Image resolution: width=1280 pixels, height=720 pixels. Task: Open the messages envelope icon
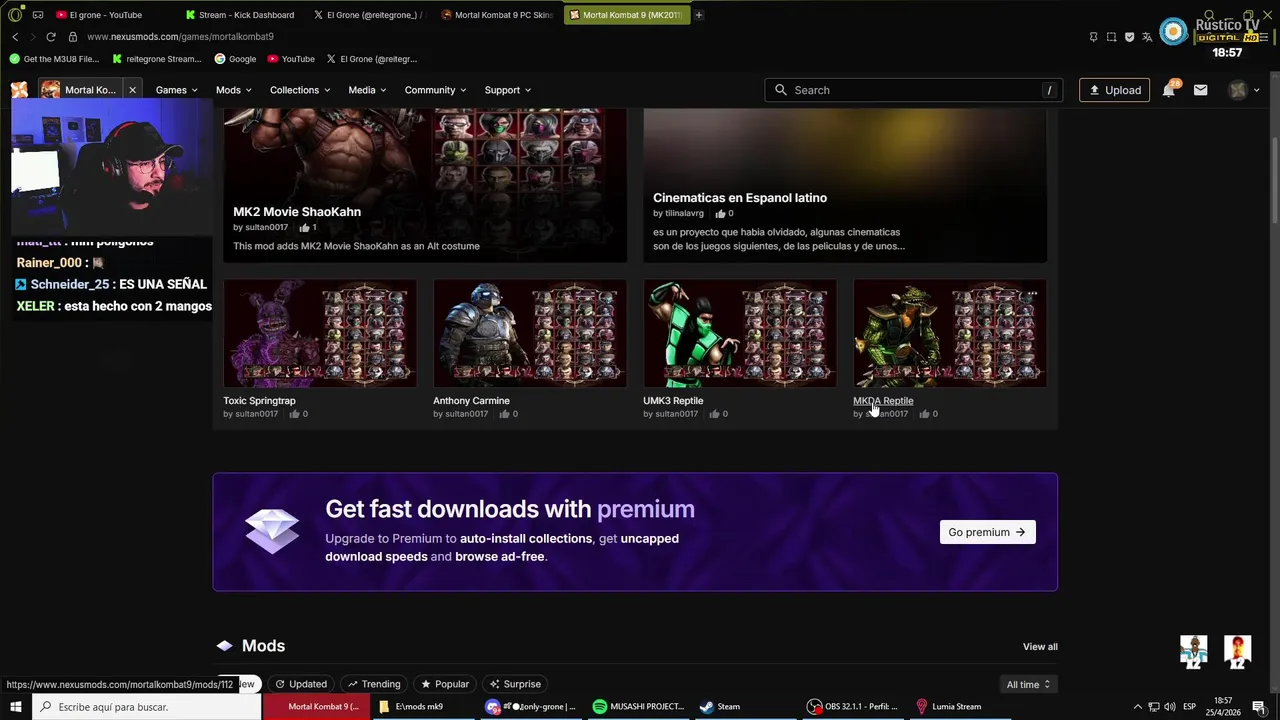tap(1200, 90)
